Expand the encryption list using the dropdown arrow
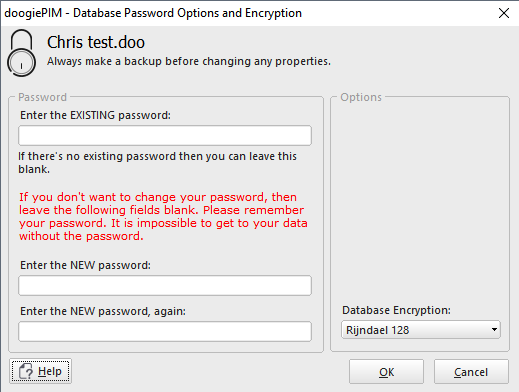Screen dimensions: 519x392 (494, 330)
